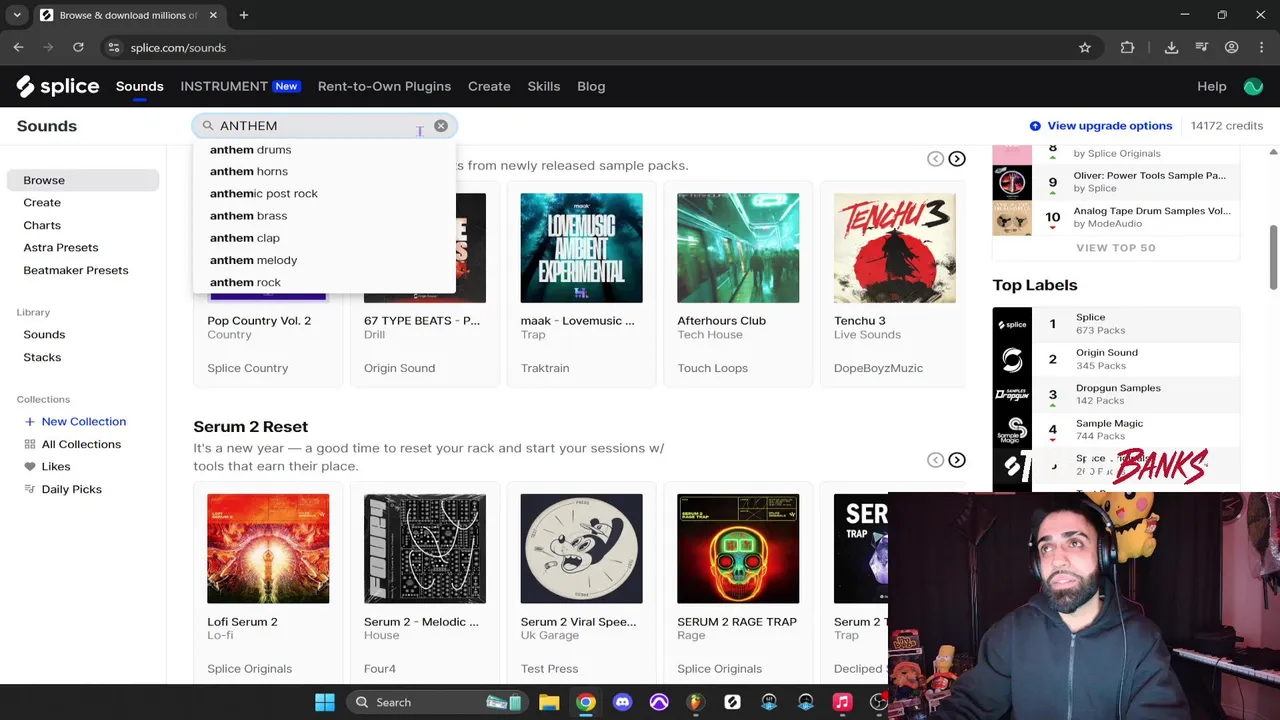The width and height of the screenshot is (1280, 720).
Task: Go to next newly released packs carousel arrow
Action: (x=957, y=159)
